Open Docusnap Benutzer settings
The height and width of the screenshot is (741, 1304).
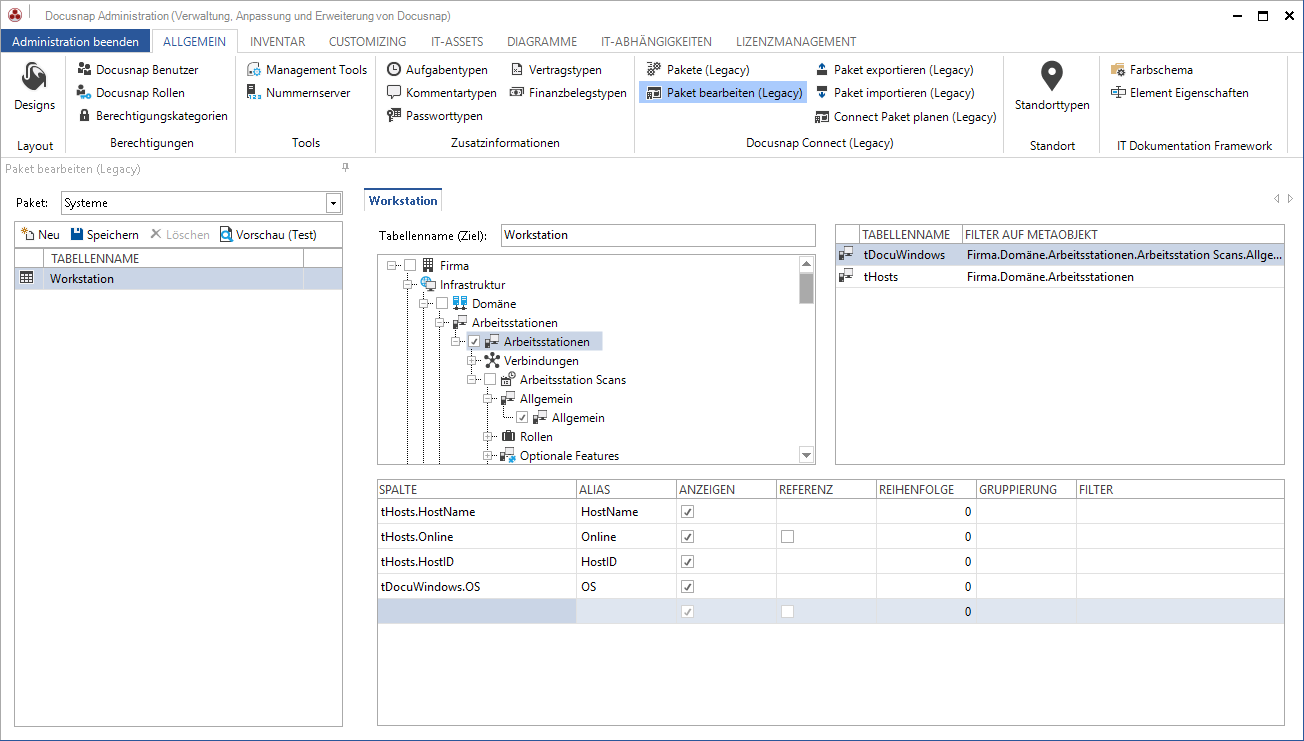137,70
